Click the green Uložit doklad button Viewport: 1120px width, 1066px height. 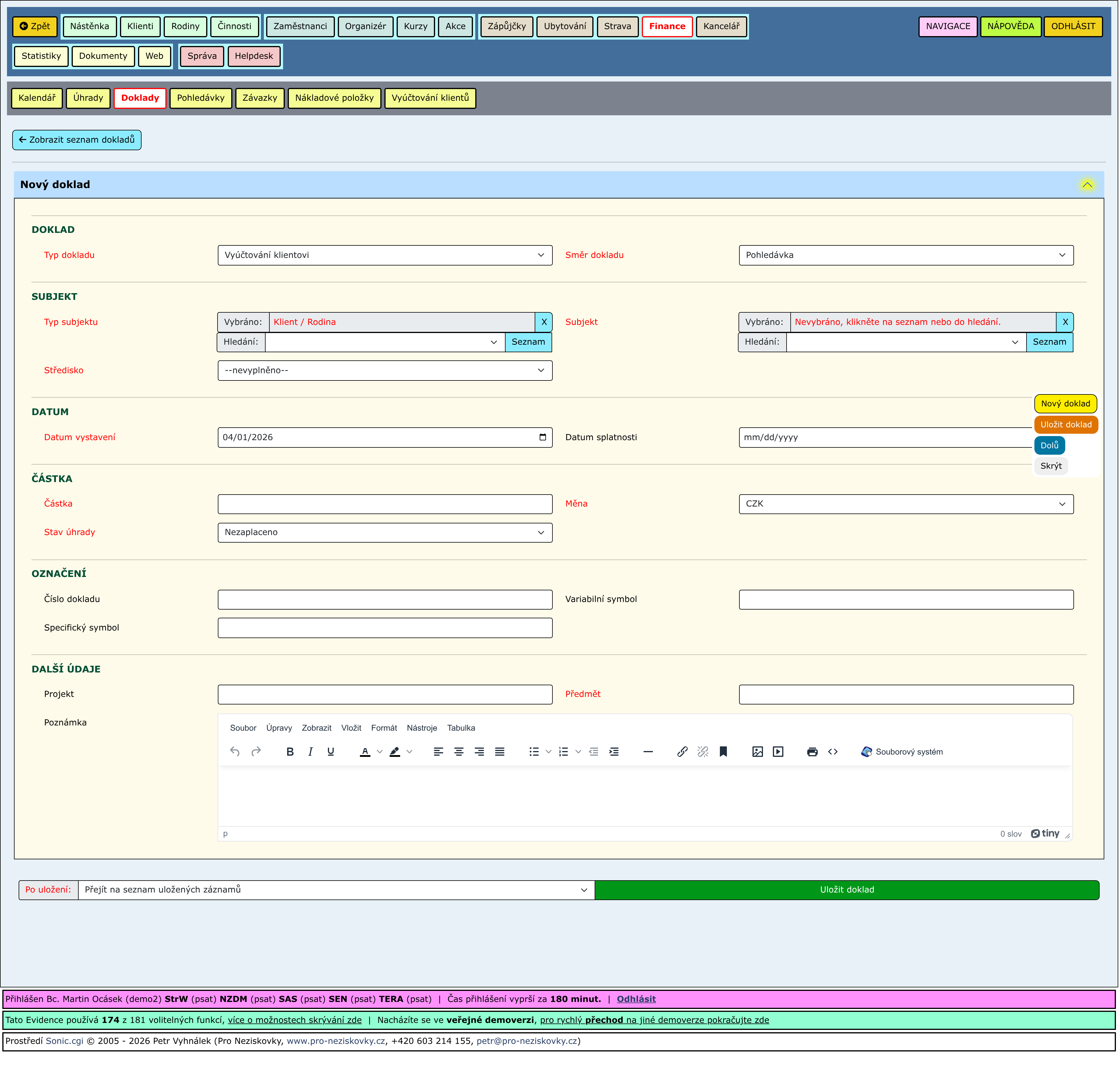[x=848, y=890]
